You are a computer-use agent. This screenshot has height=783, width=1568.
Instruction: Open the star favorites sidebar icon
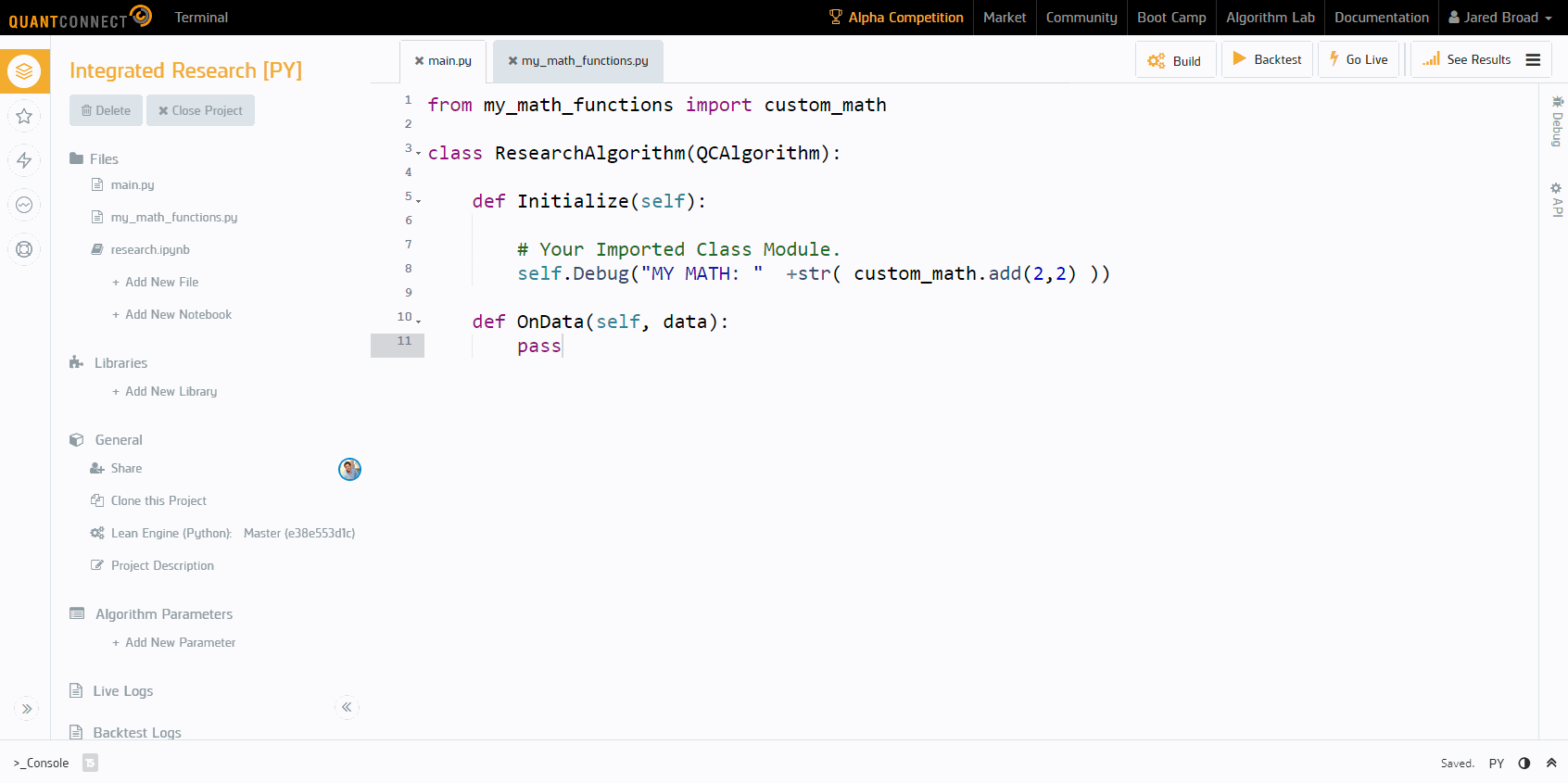click(x=25, y=116)
